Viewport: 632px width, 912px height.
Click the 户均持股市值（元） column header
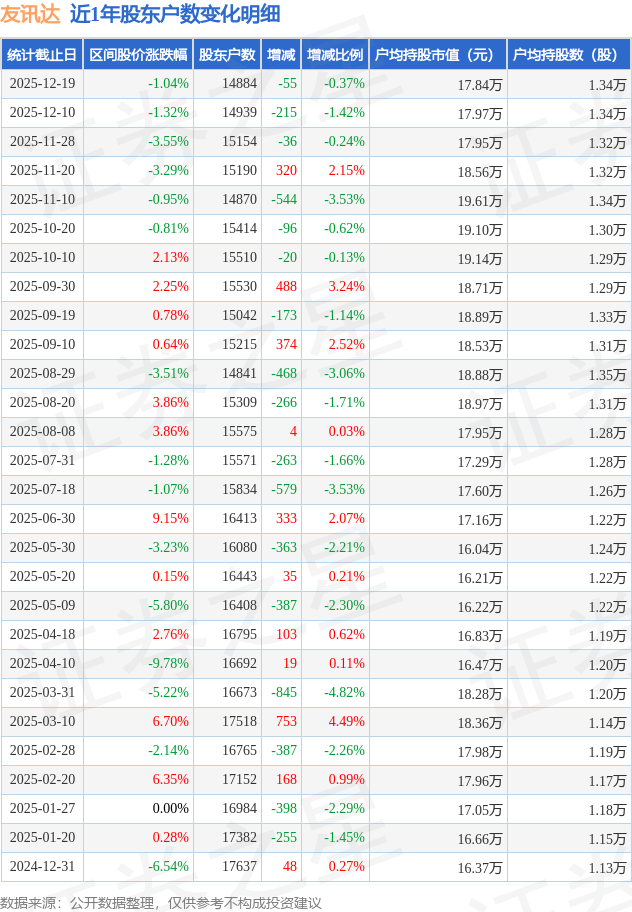tap(438, 55)
